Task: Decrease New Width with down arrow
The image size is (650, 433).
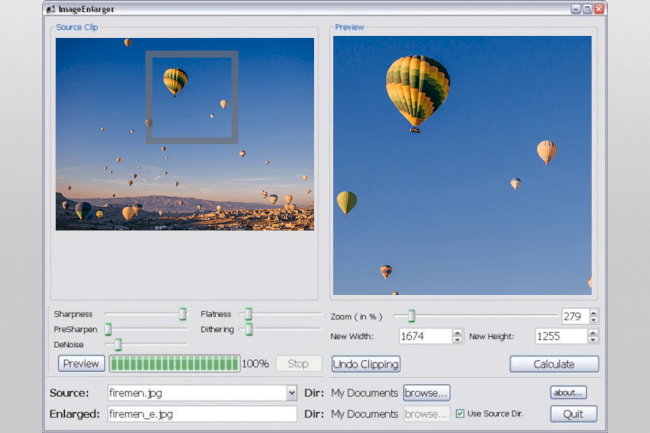Action: click(x=457, y=340)
